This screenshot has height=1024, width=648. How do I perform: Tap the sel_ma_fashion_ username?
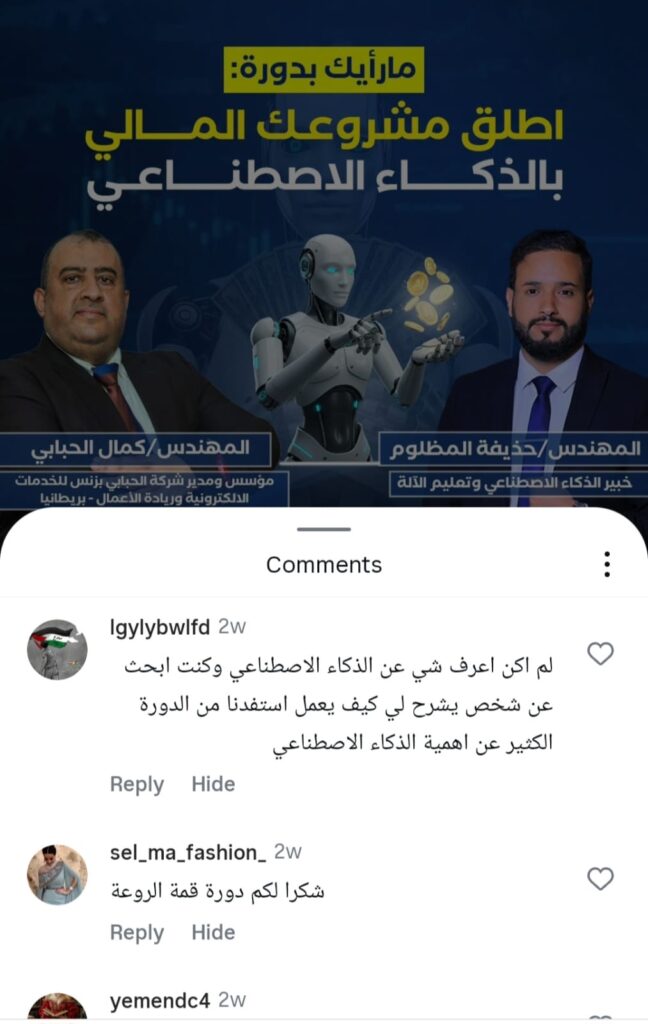(x=188, y=852)
